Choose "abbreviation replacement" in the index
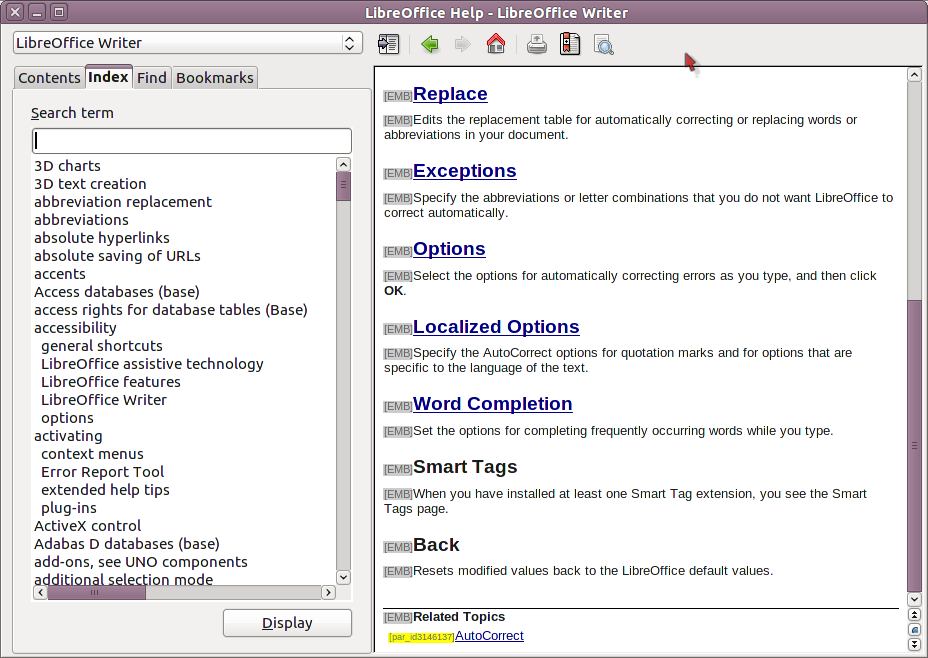 click(123, 202)
